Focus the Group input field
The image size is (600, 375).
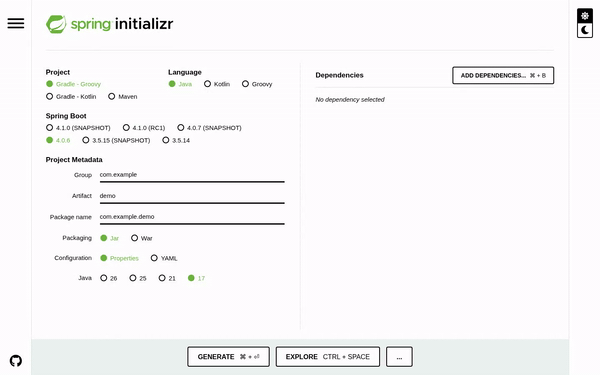192,175
